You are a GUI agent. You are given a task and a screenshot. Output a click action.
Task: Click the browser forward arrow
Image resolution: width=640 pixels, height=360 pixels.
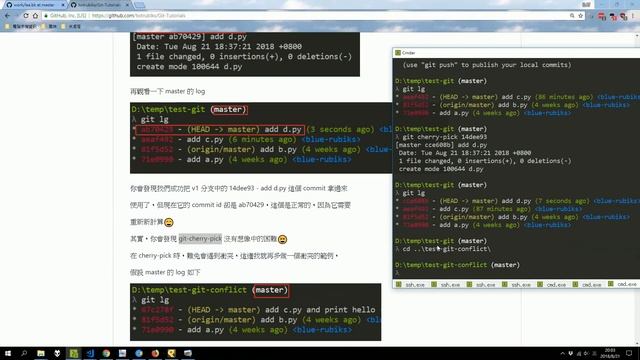[17, 16]
